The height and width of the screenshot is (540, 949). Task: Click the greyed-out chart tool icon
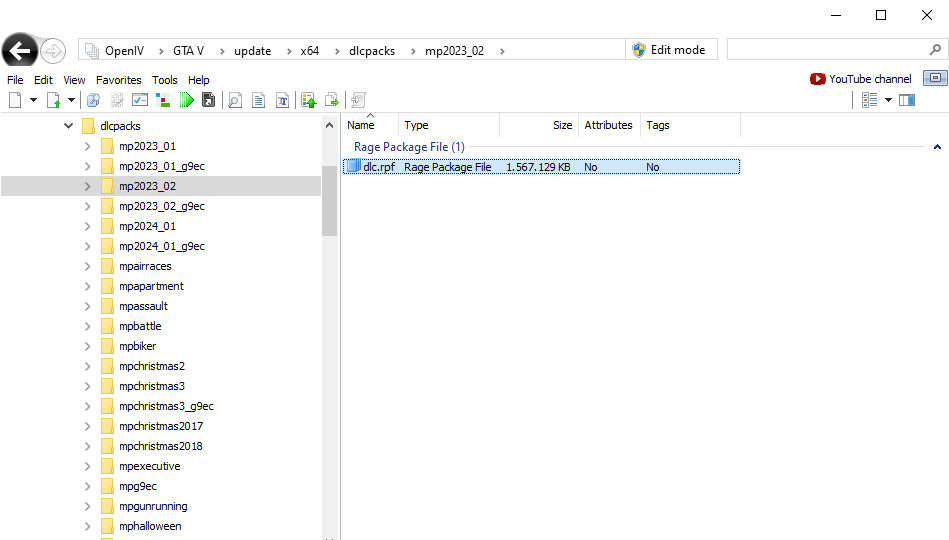pos(117,100)
